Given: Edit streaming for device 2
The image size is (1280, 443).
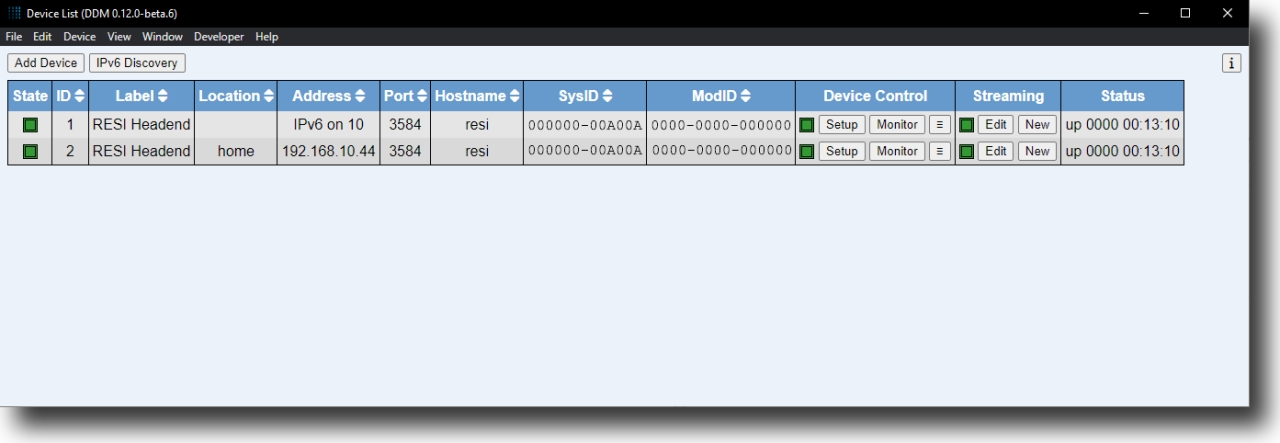Looking at the screenshot, I should tap(996, 151).
